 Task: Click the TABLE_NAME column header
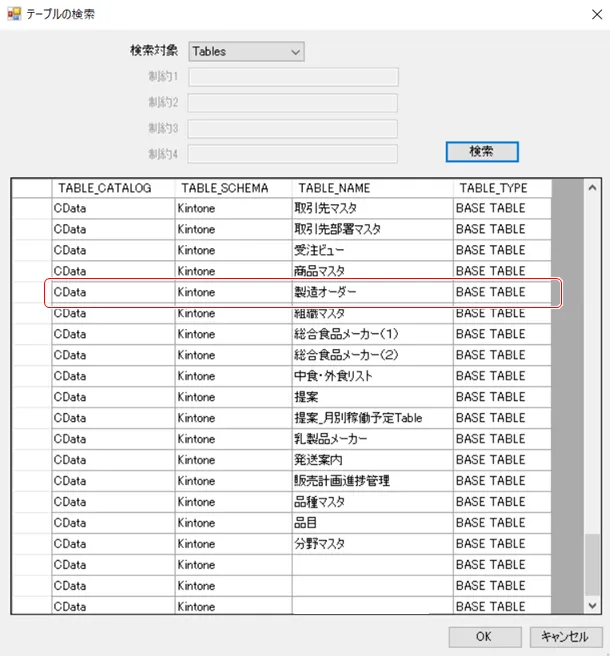pyautogui.click(x=372, y=188)
